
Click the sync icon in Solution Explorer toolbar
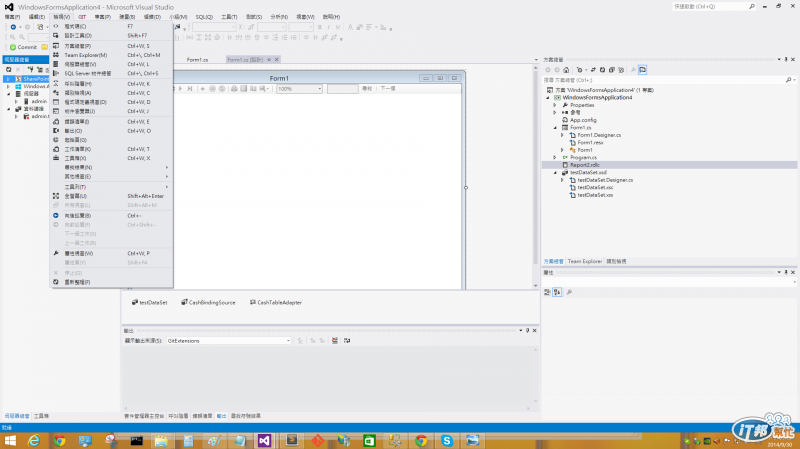(x=593, y=70)
